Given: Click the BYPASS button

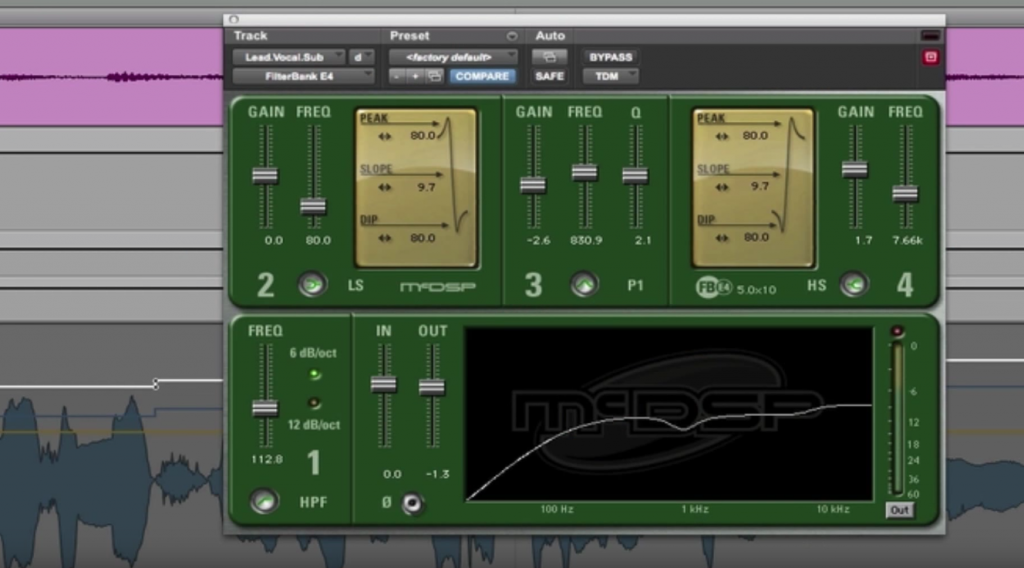Looking at the screenshot, I should pos(611,57).
